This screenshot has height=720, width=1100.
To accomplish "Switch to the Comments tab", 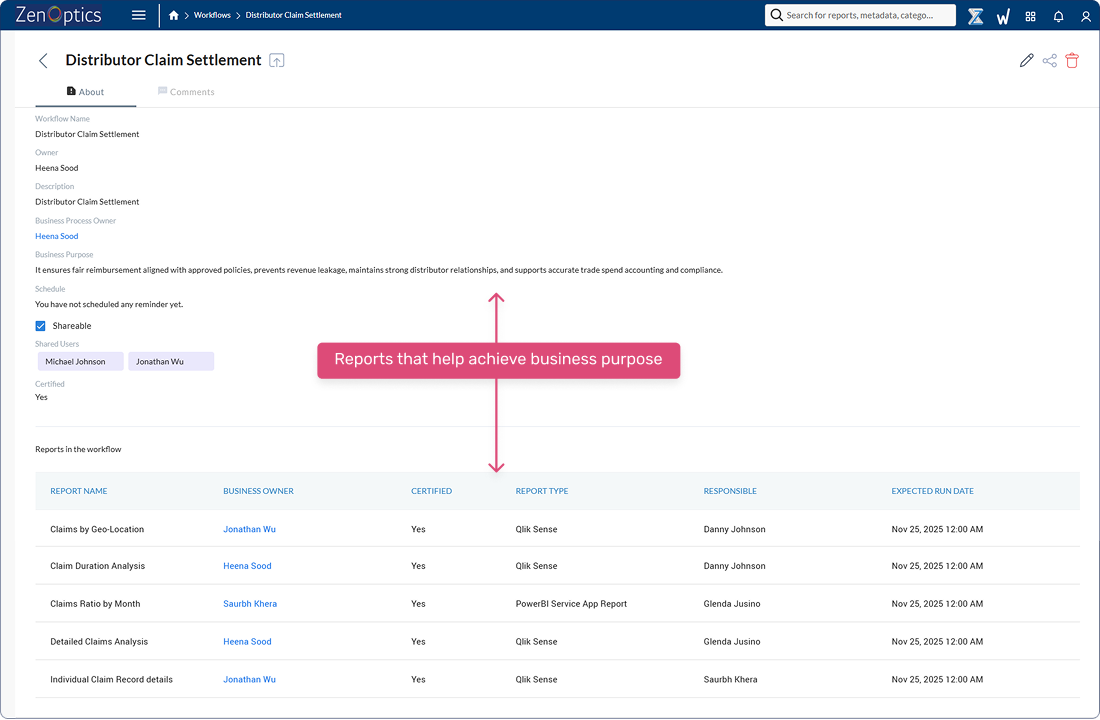I will click(186, 92).
